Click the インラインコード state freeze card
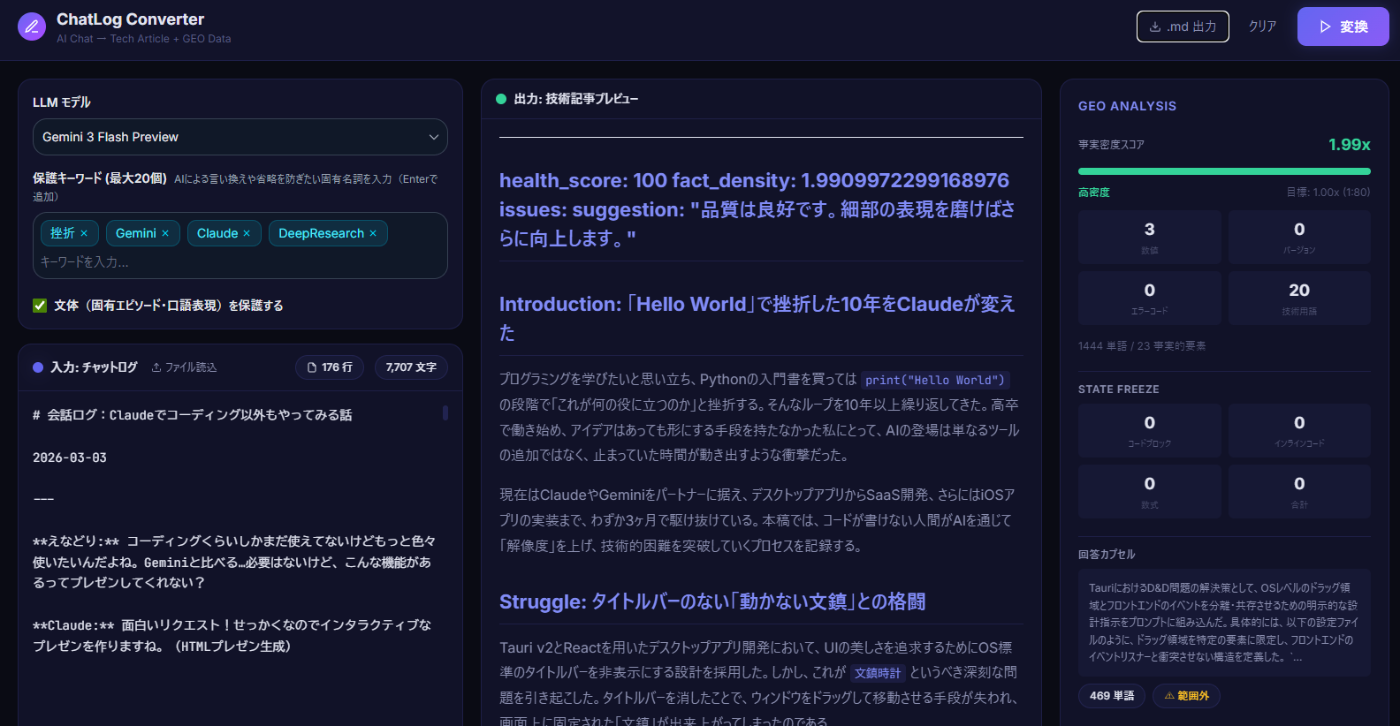The height and width of the screenshot is (726, 1400). [x=1299, y=430]
